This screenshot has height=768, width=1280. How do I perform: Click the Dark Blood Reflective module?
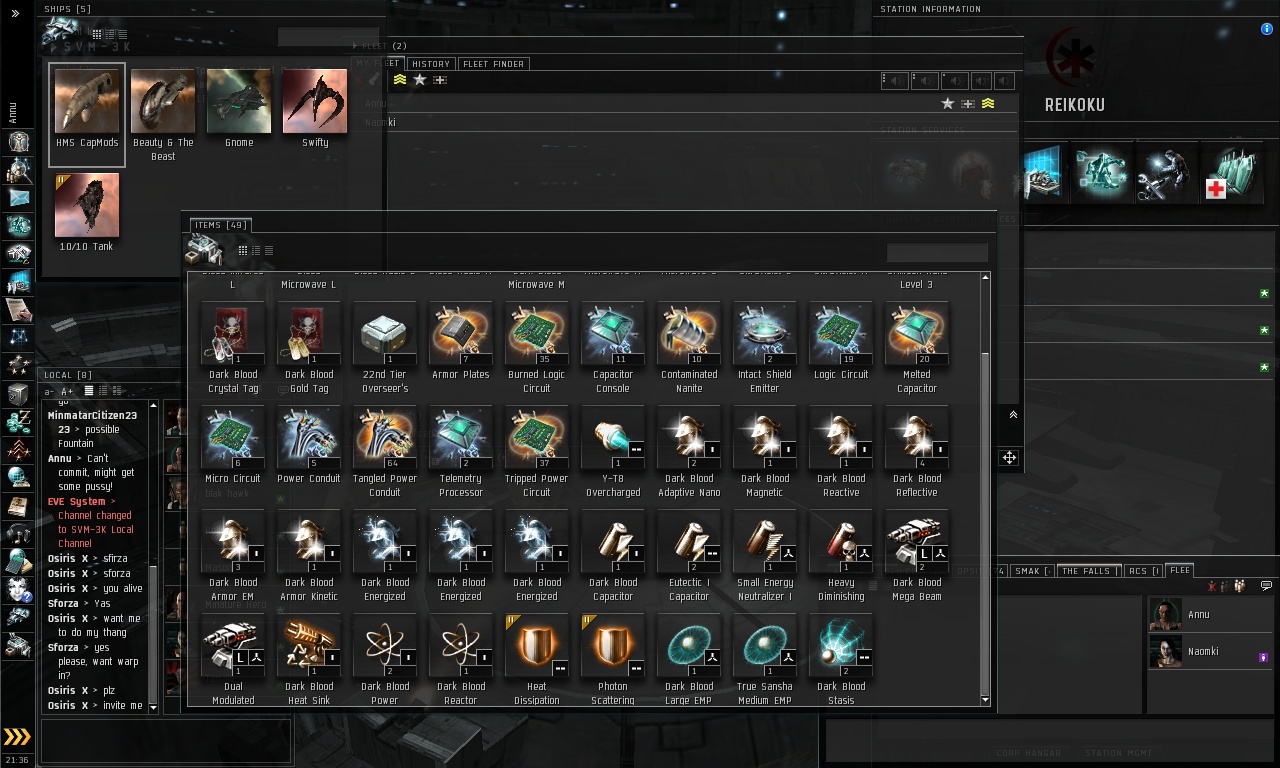point(917,451)
